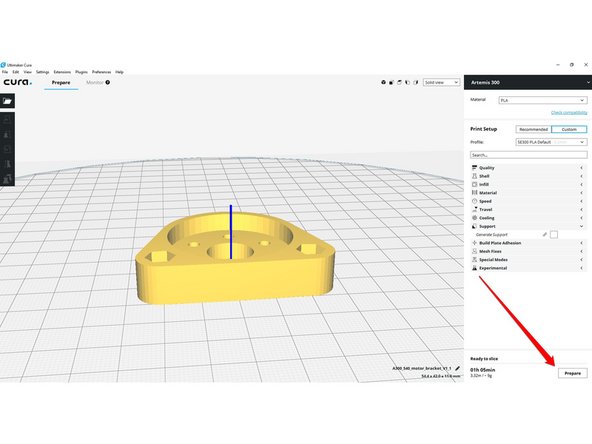Click the Speed category icon
Viewport: 592px width, 444px height.
[x=475, y=201]
